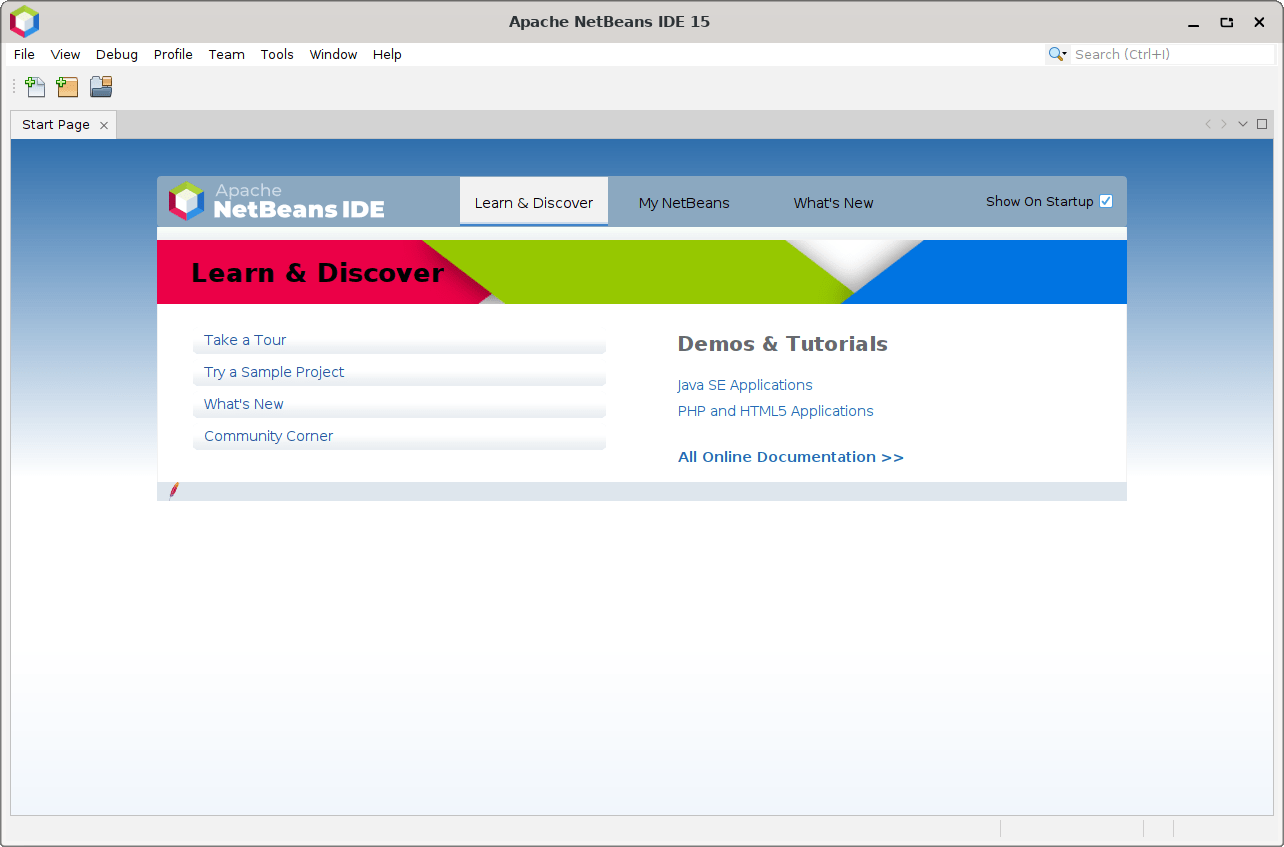1284x847 pixels.
Task: Minimize the NetBeans window
Action: [1193, 22]
